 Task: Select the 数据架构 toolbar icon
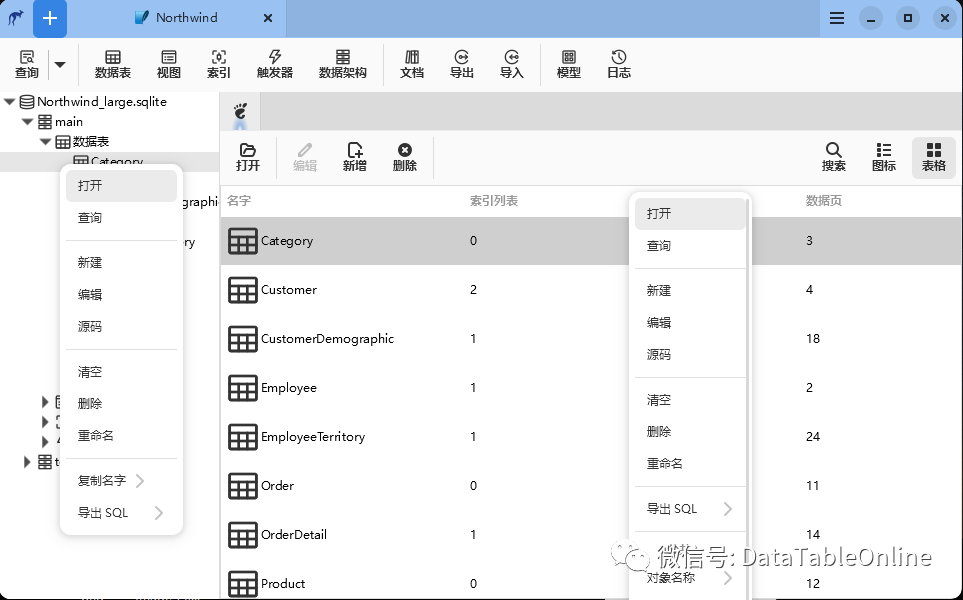tap(343, 64)
